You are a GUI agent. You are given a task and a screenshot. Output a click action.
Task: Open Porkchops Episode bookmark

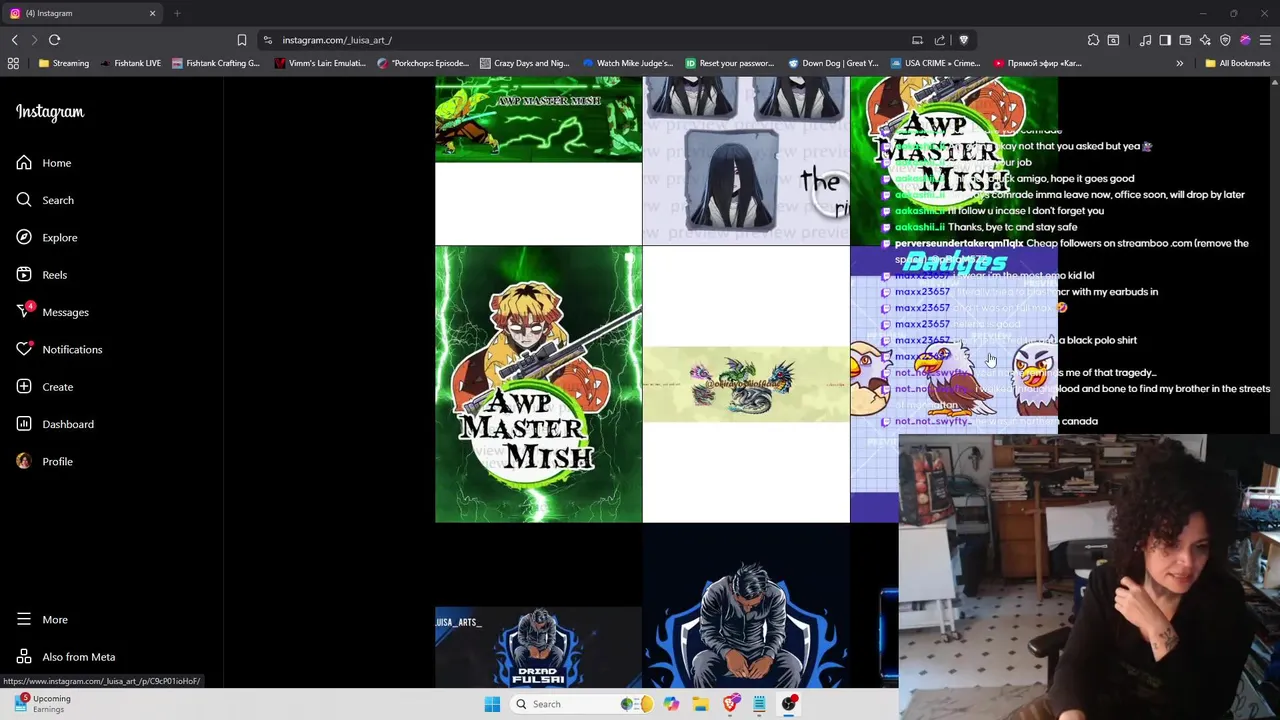[423, 63]
